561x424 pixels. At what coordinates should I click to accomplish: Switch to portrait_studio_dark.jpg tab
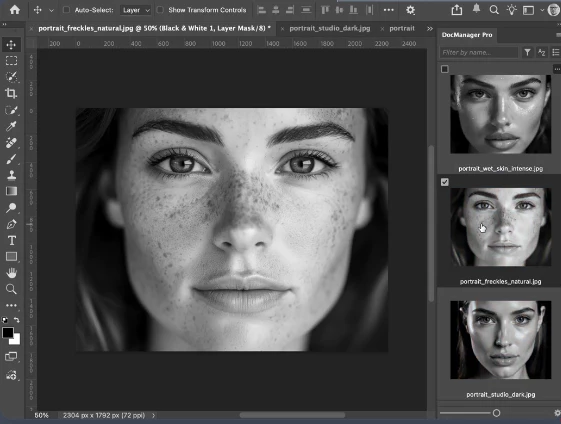point(330,28)
